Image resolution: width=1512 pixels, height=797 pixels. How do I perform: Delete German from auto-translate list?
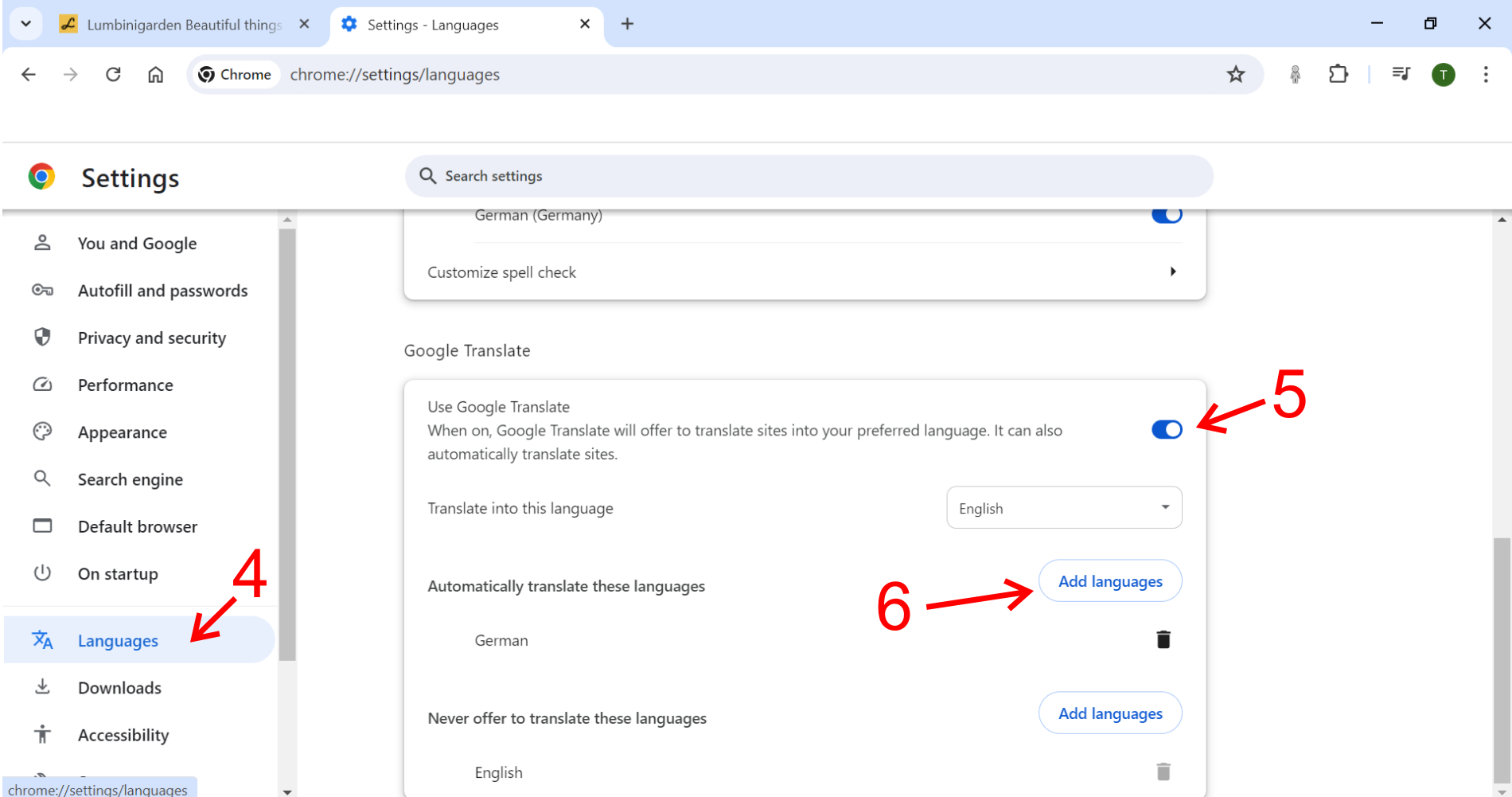tap(1163, 639)
